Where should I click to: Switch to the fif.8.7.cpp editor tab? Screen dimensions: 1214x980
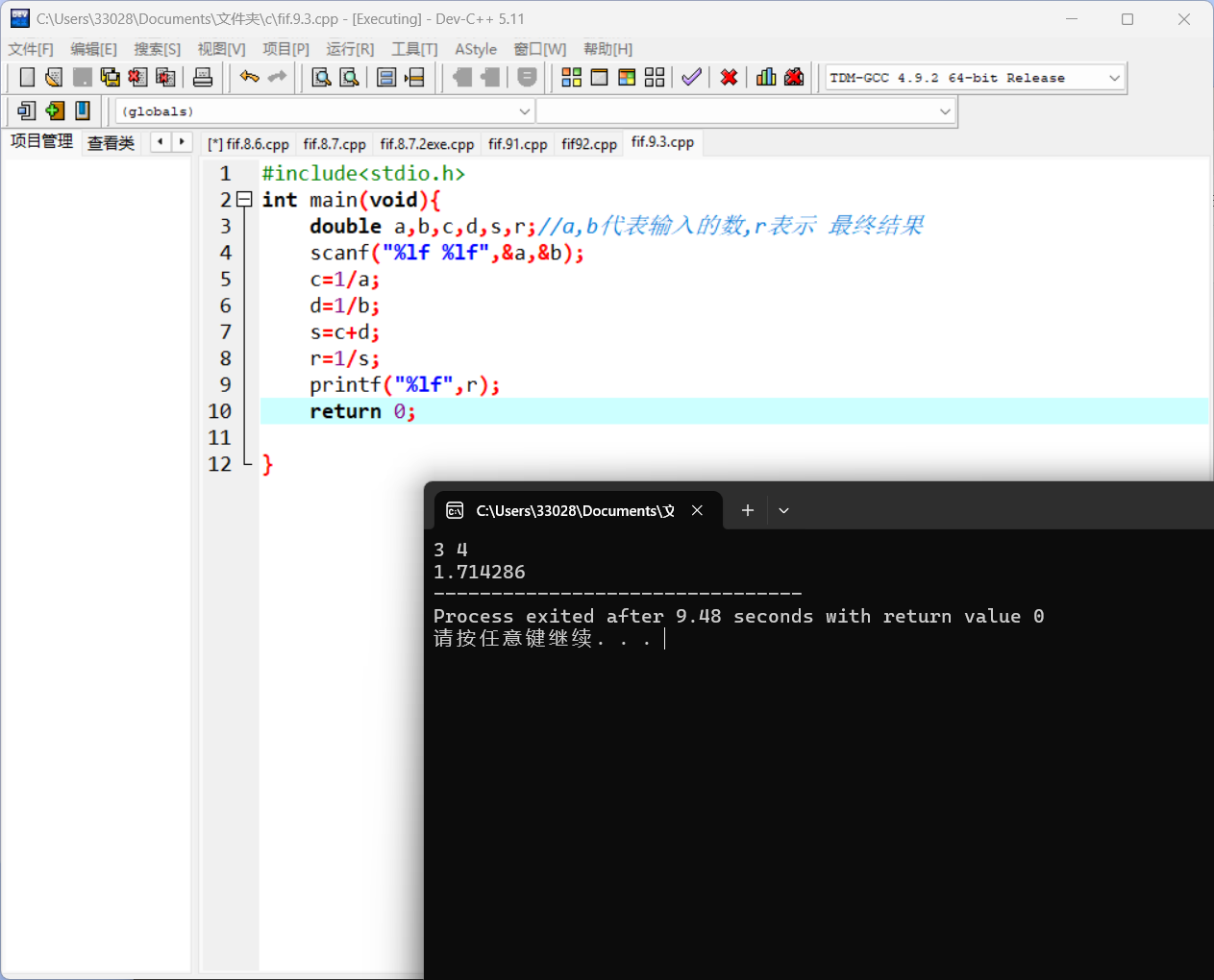(334, 144)
